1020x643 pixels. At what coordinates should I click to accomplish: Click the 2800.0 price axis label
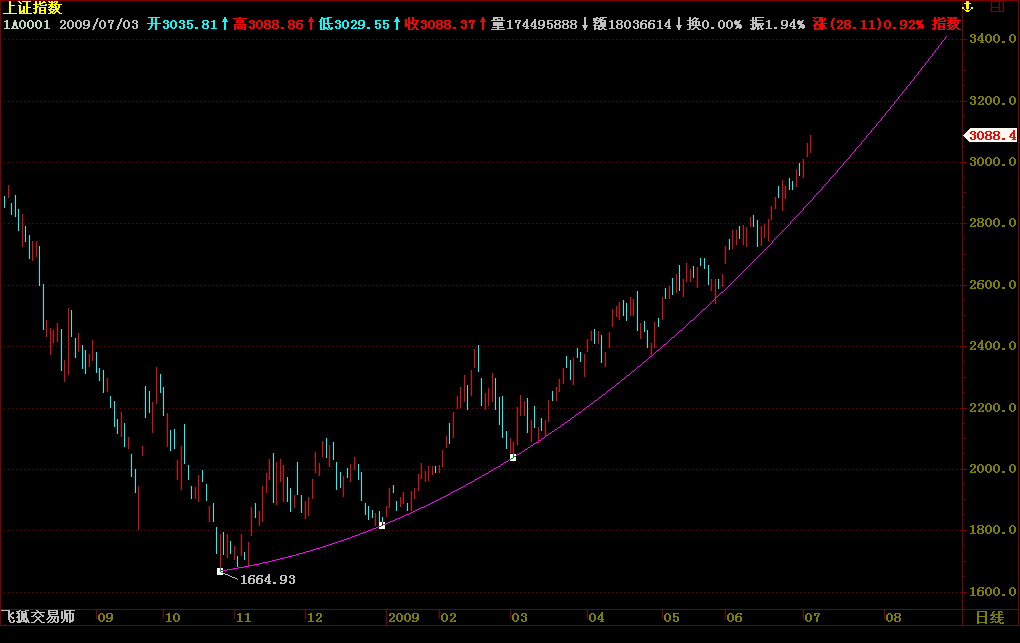point(992,223)
